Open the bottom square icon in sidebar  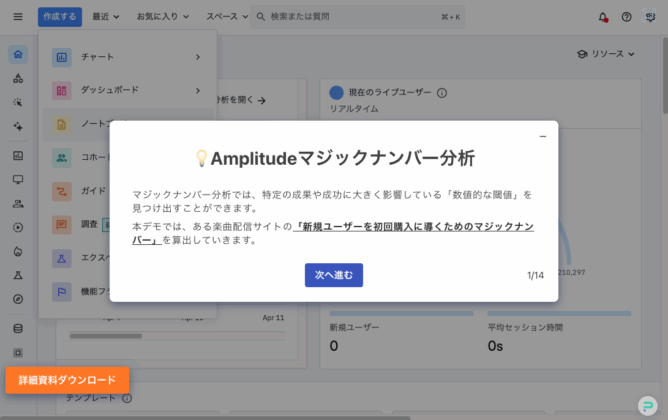click(x=18, y=353)
